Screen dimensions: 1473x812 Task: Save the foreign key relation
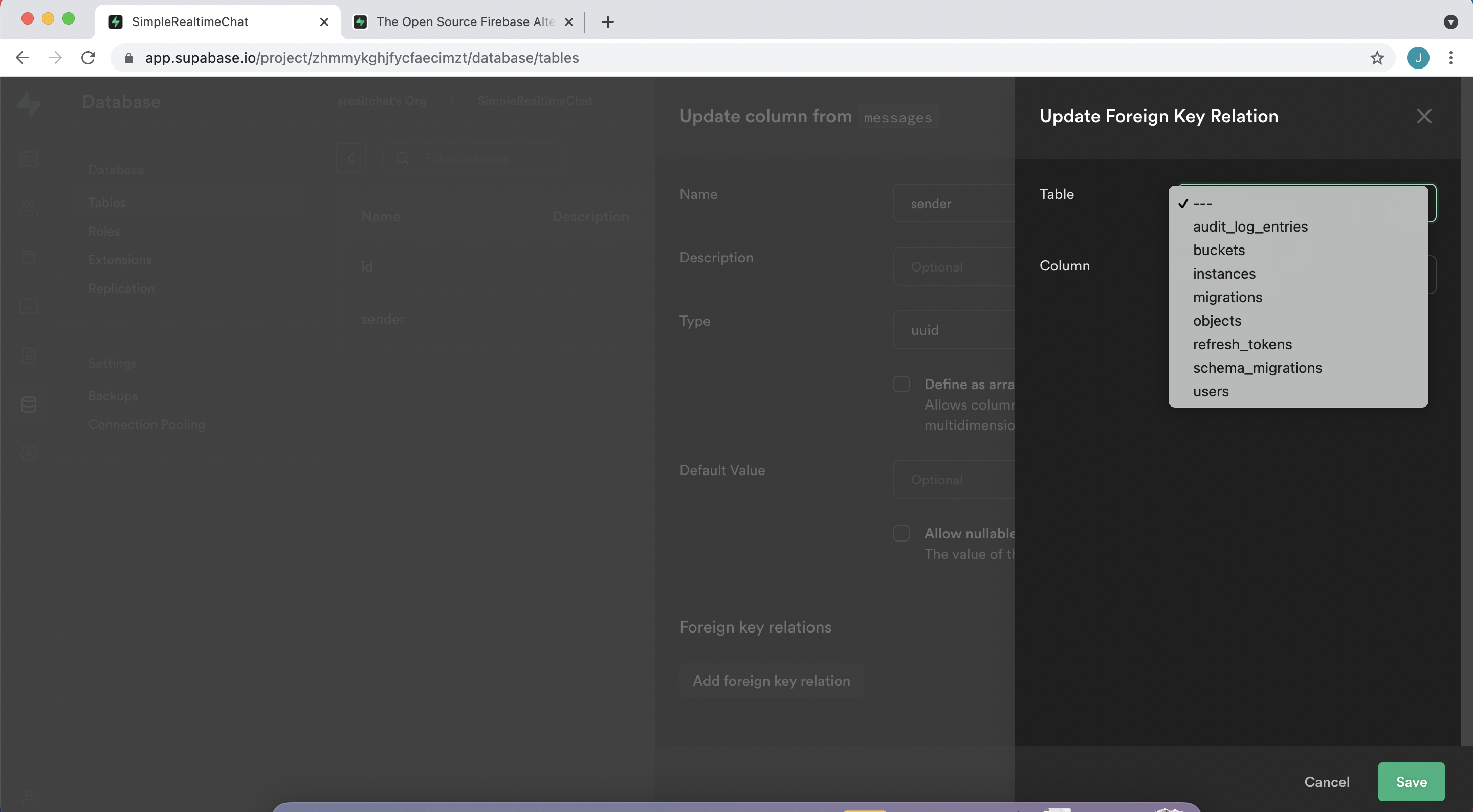(x=1411, y=781)
